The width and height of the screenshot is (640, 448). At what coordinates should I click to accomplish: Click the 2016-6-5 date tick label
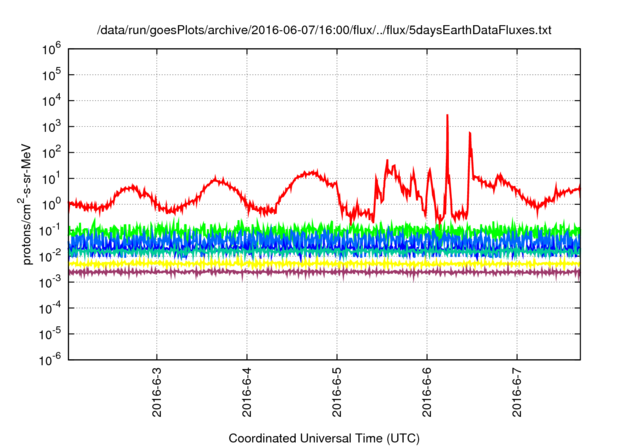point(337,392)
